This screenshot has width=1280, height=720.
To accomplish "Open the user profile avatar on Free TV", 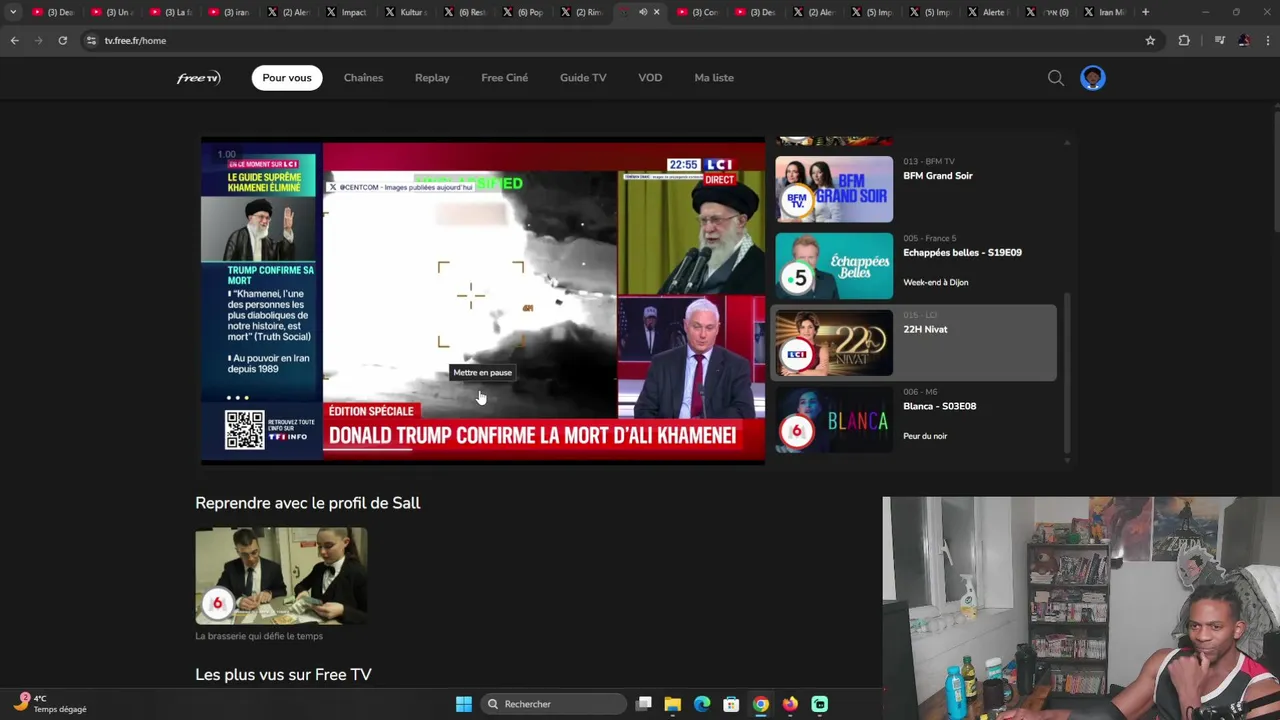I will click(x=1093, y=78).
